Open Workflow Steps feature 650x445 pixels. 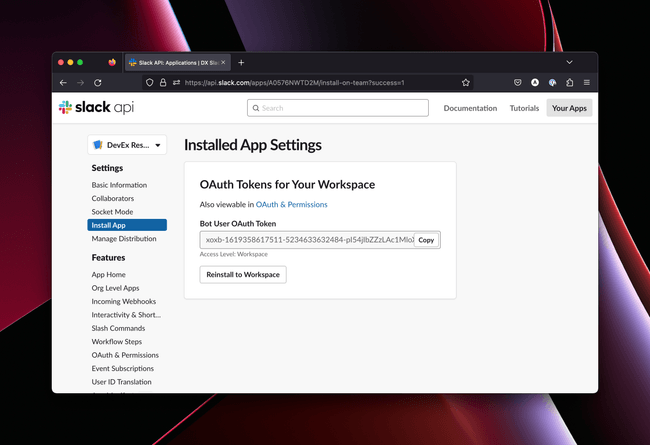pyautogui.click(x=117, y=342)
